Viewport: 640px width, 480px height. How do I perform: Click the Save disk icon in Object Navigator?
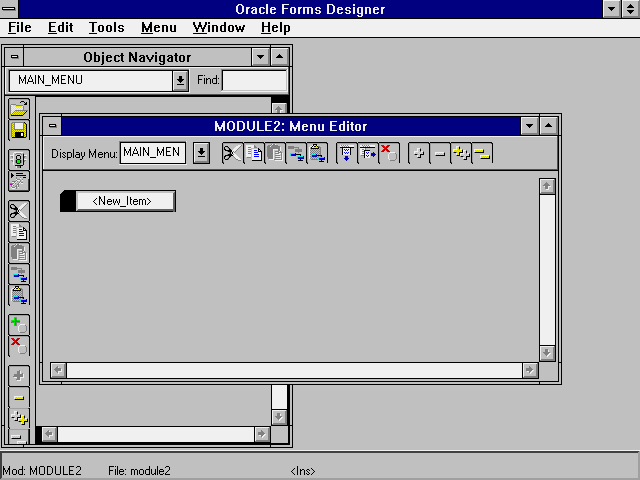click(x=19, y=130)
